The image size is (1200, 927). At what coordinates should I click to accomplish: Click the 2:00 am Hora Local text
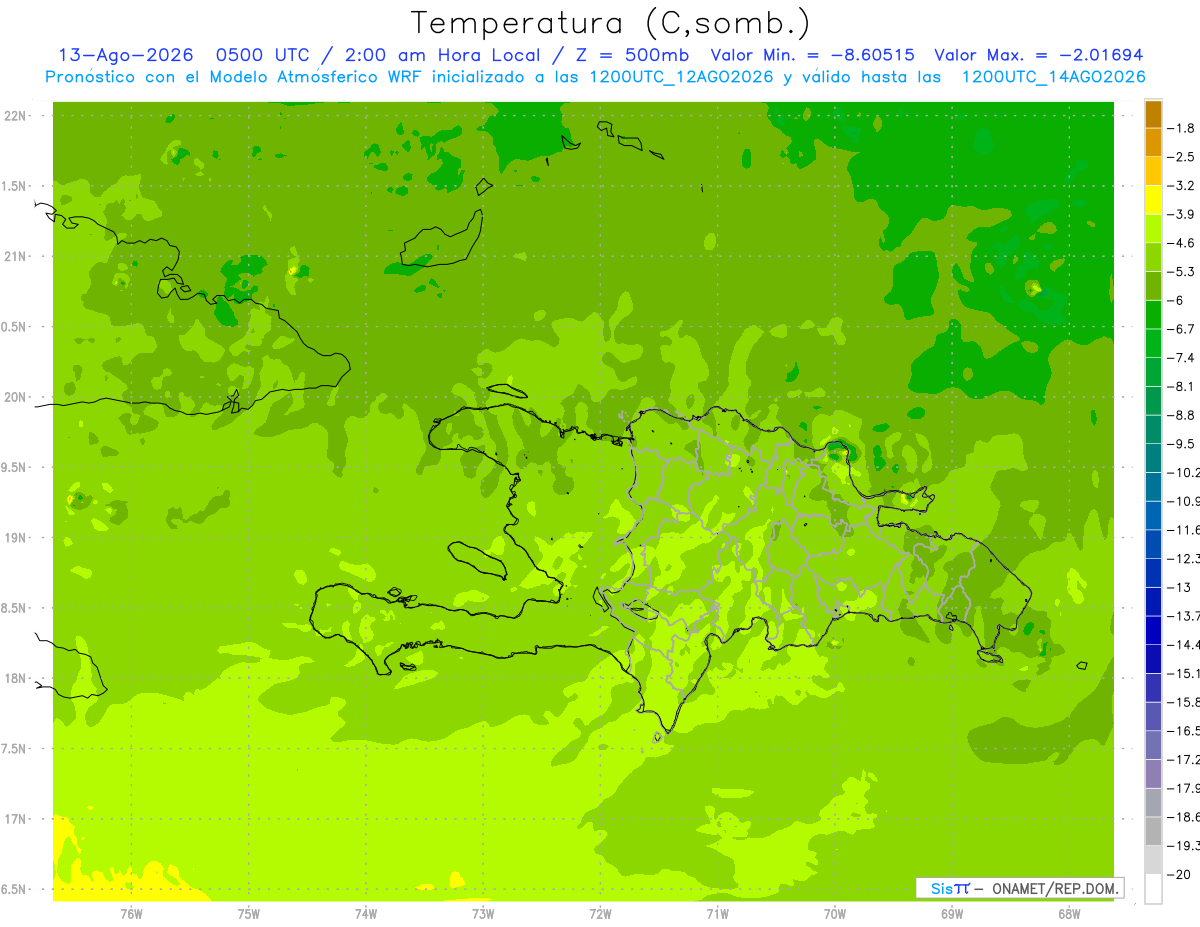(x=444, y=55)
